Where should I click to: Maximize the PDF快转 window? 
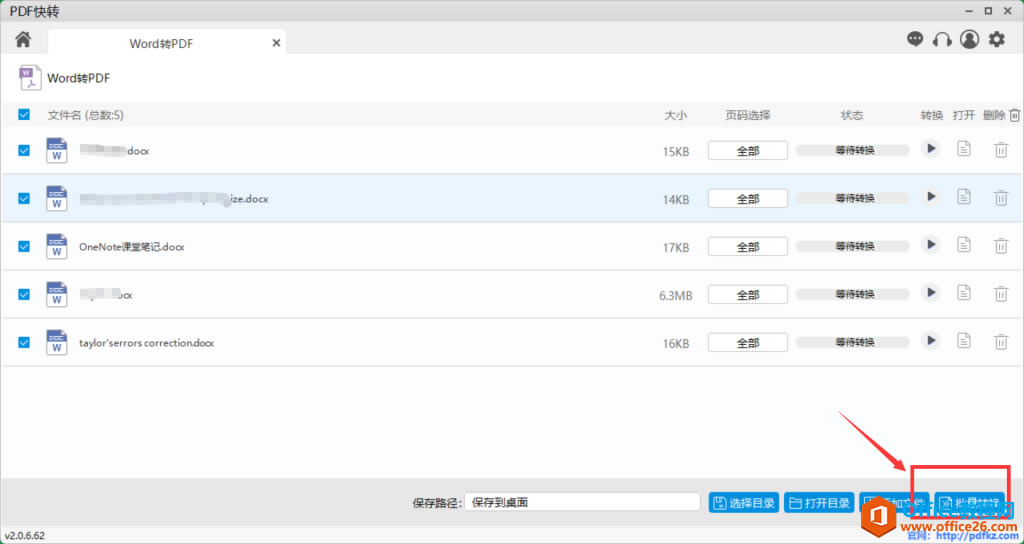(989, 10)
